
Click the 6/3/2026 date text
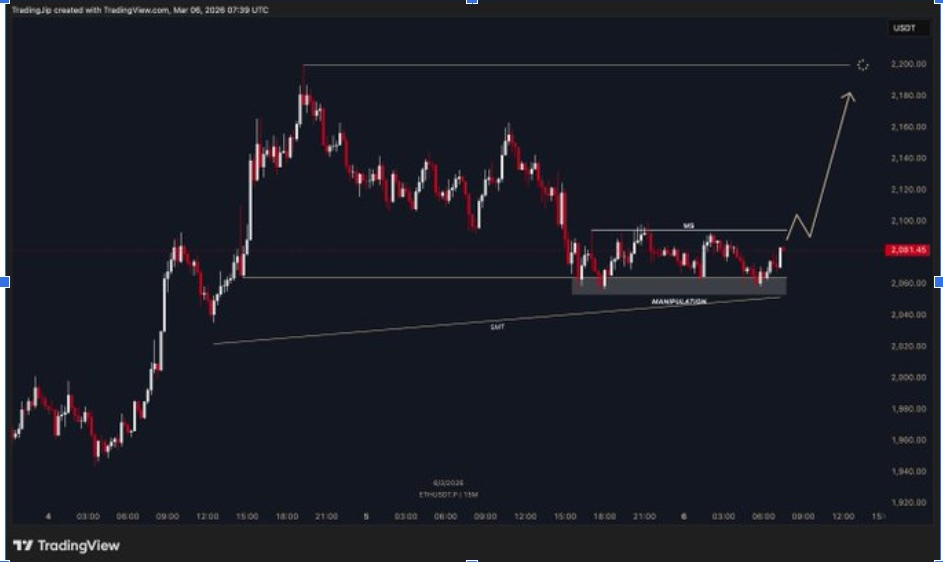(x=448, y=483)
